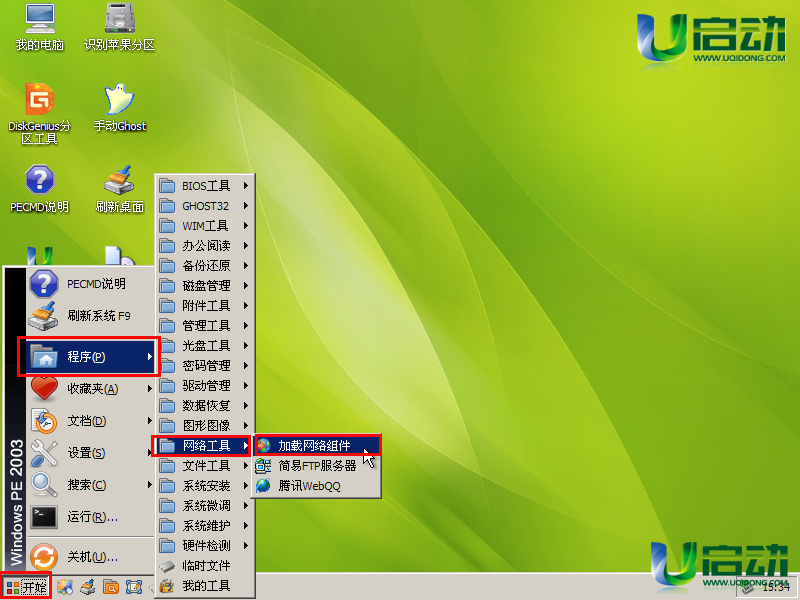This screenshot has height=600, width=800.
Task: Open the 磁盘管理 folder submenu
Action: (205, 286)
